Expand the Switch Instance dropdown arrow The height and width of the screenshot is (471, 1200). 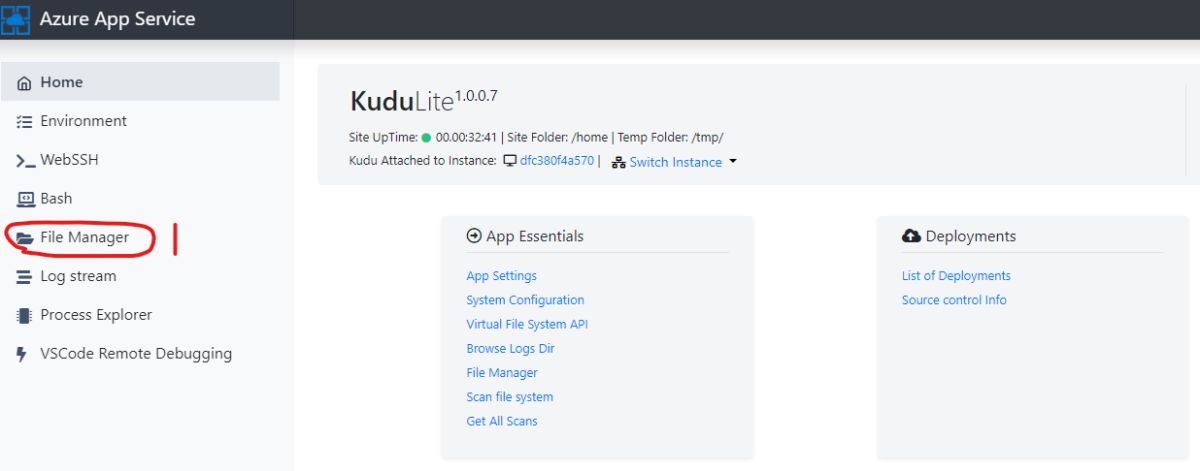pos(733,162)
